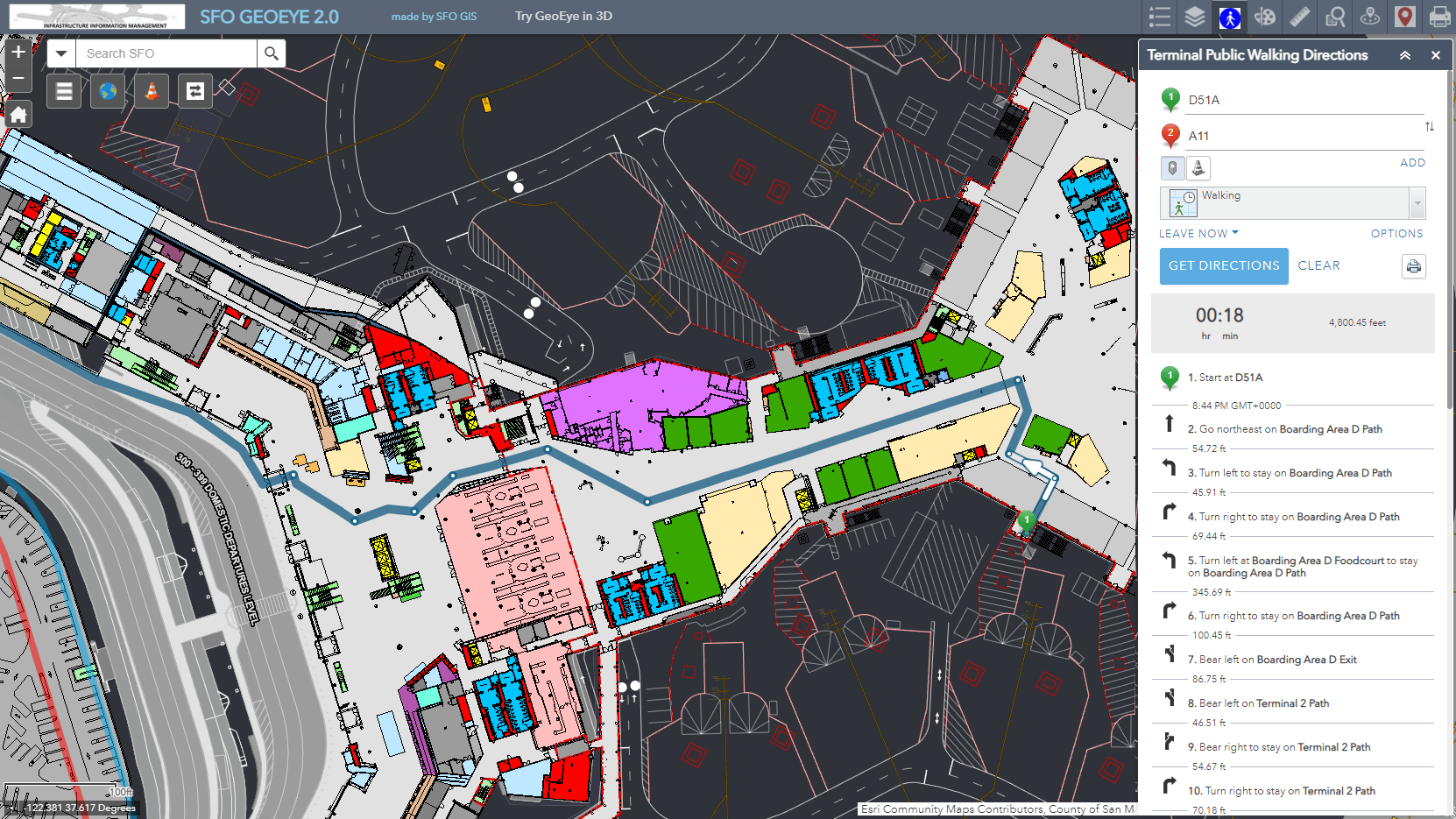
Task: Open the legend list widget in header
Action: click(1160, 17)
